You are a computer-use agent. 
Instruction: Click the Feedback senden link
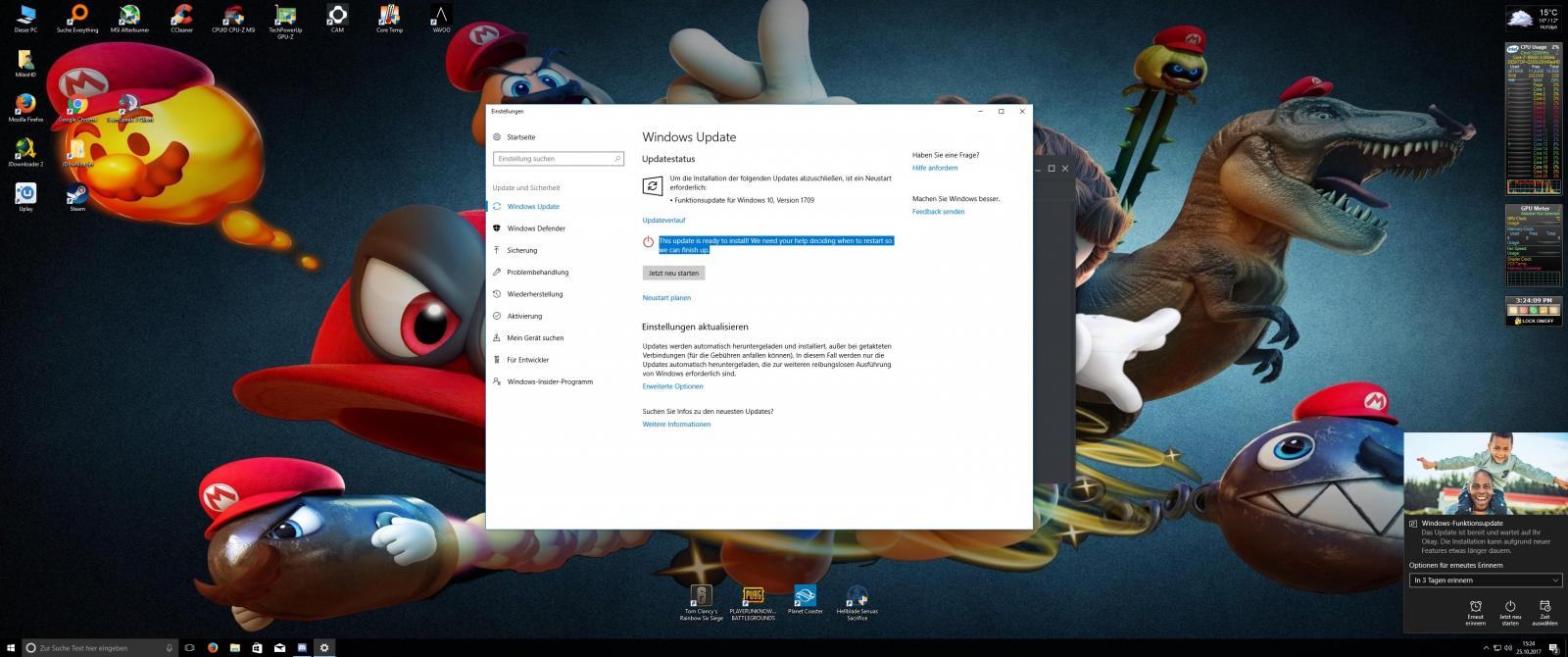tap(938, 212)
